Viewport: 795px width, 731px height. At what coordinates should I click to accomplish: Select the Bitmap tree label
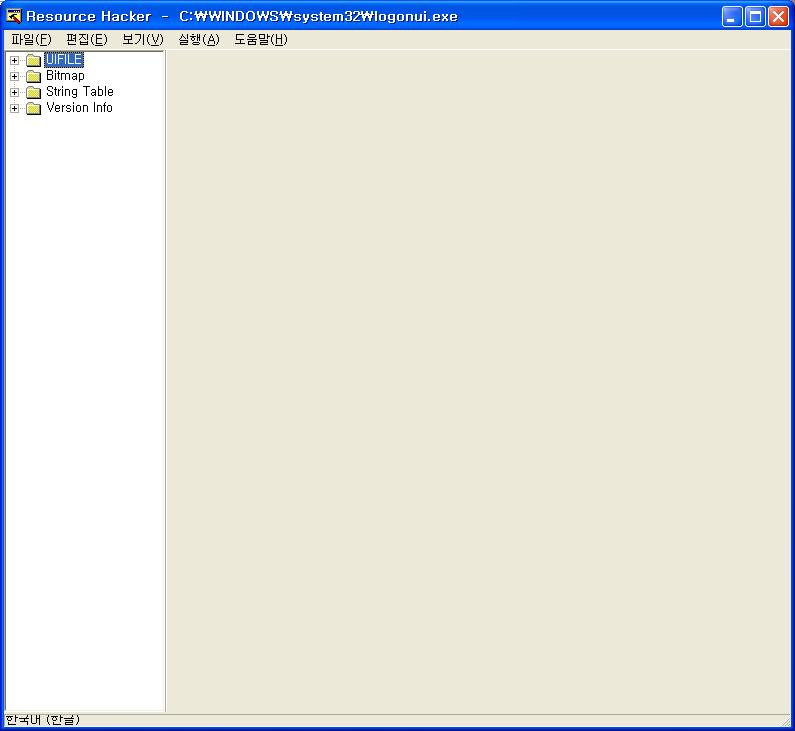click(65, 76)
